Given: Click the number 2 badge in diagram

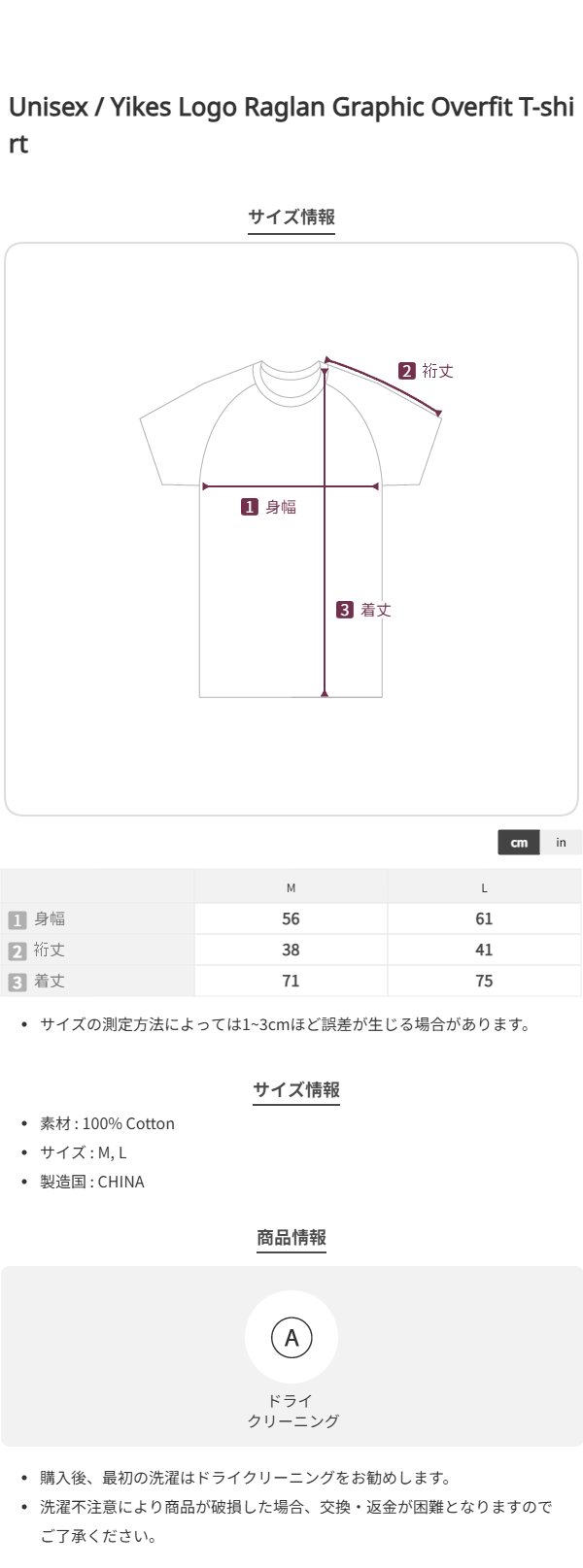Looking at the screenshot, I should [407, 371].
